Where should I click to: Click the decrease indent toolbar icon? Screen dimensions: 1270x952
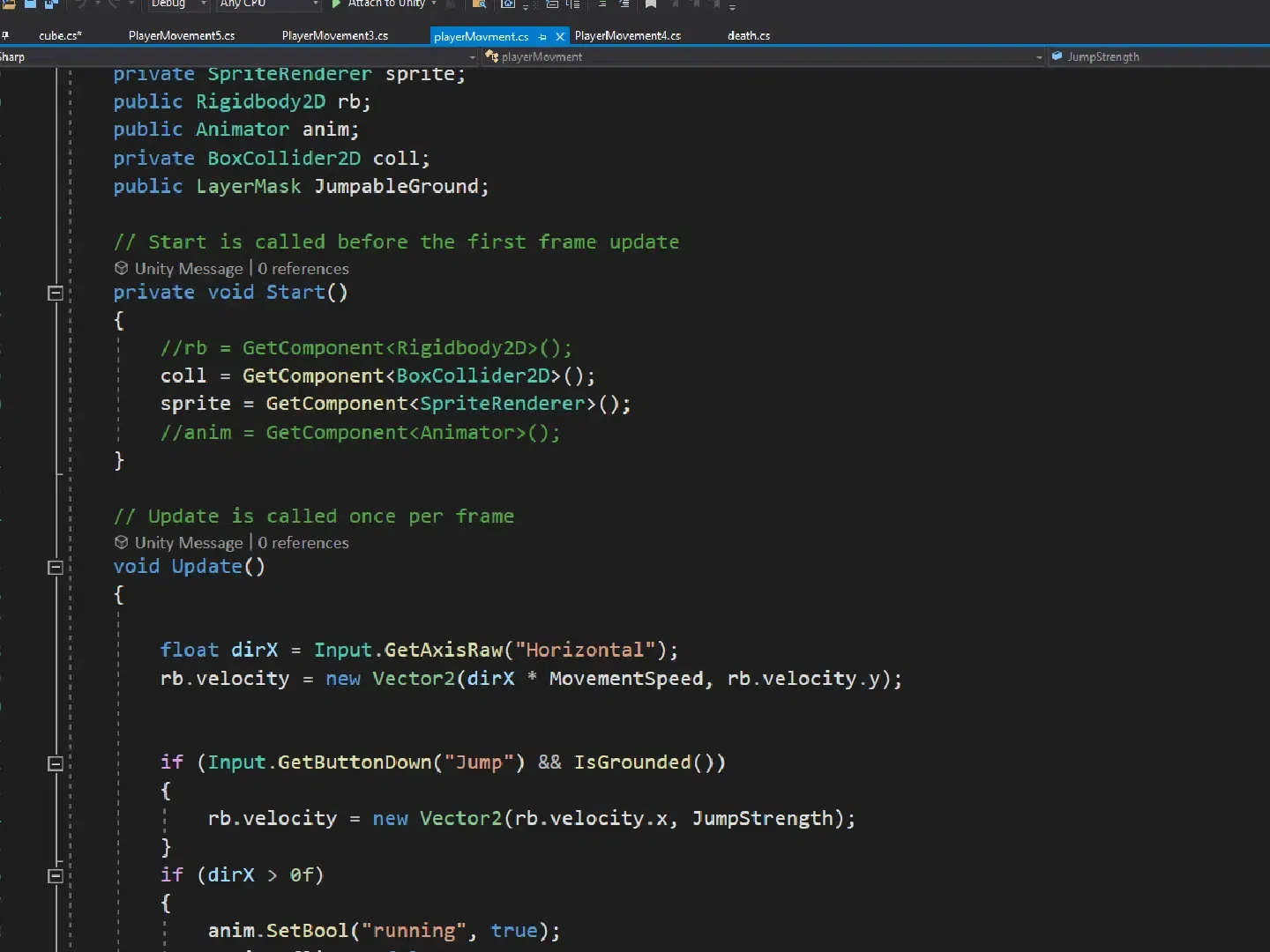coord(602,4)
